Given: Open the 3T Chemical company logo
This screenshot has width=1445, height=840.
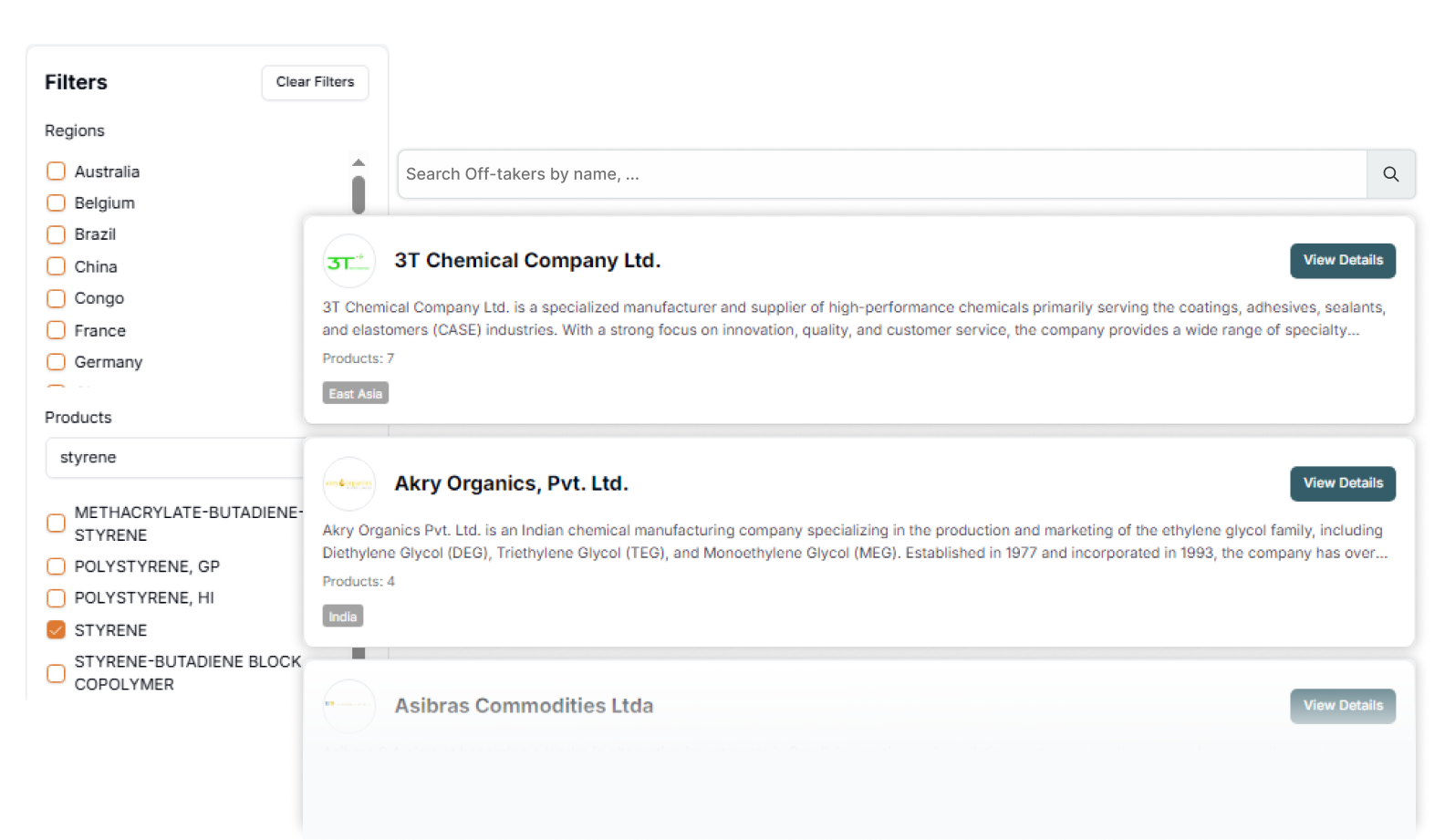Looking at the screenshot, I should click(348, 261).
